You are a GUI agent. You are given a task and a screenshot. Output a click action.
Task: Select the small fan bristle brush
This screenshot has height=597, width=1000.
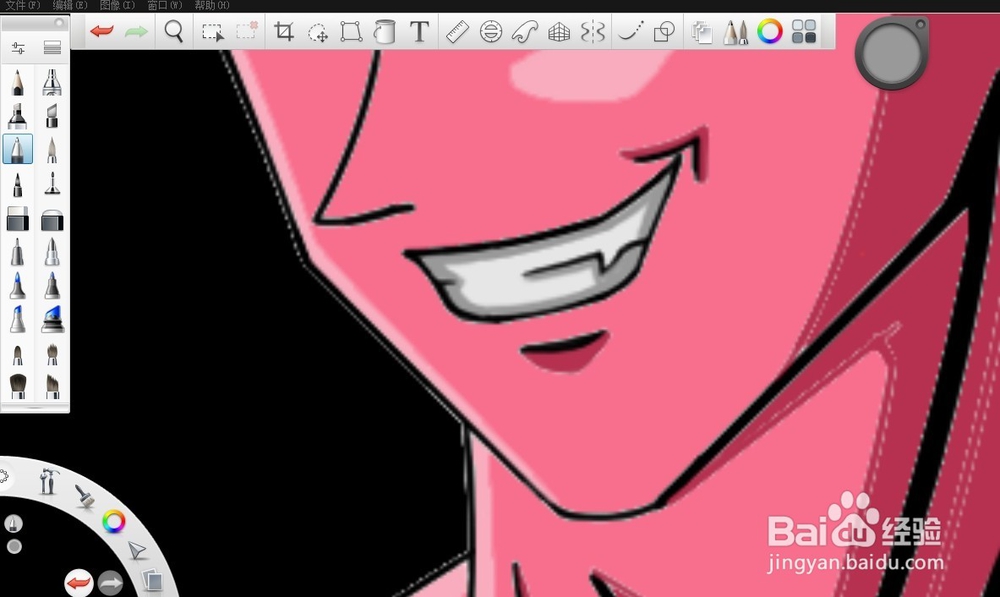coord(52,354)
